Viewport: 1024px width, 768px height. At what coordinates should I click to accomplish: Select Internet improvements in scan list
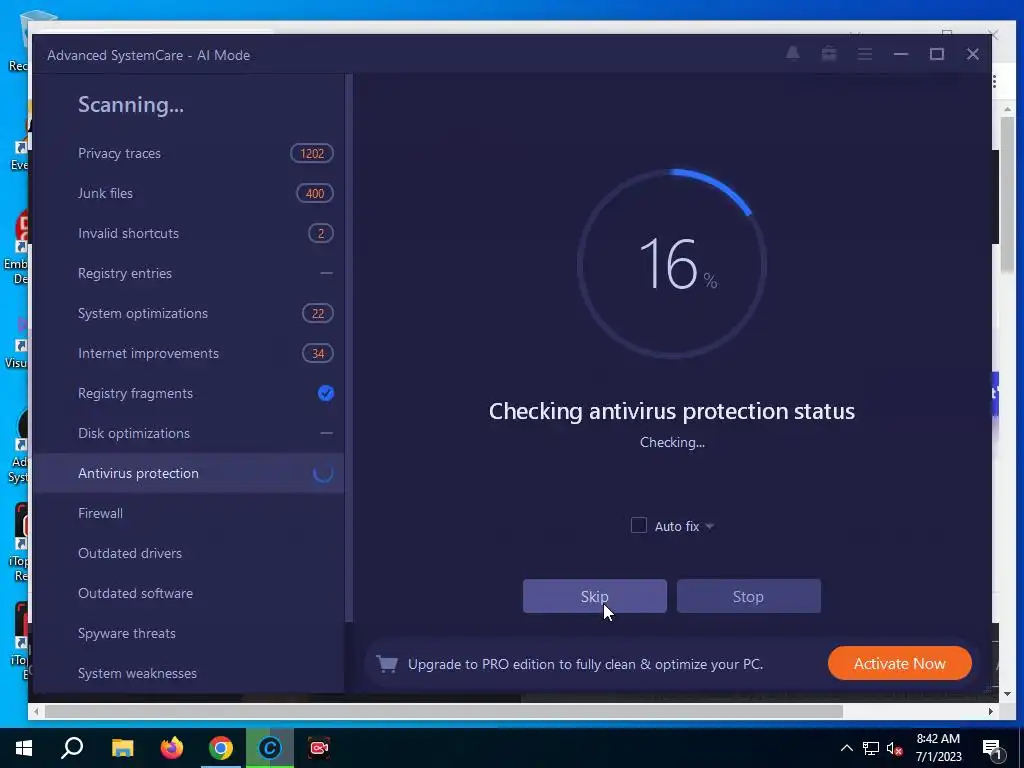pos(189,353)
